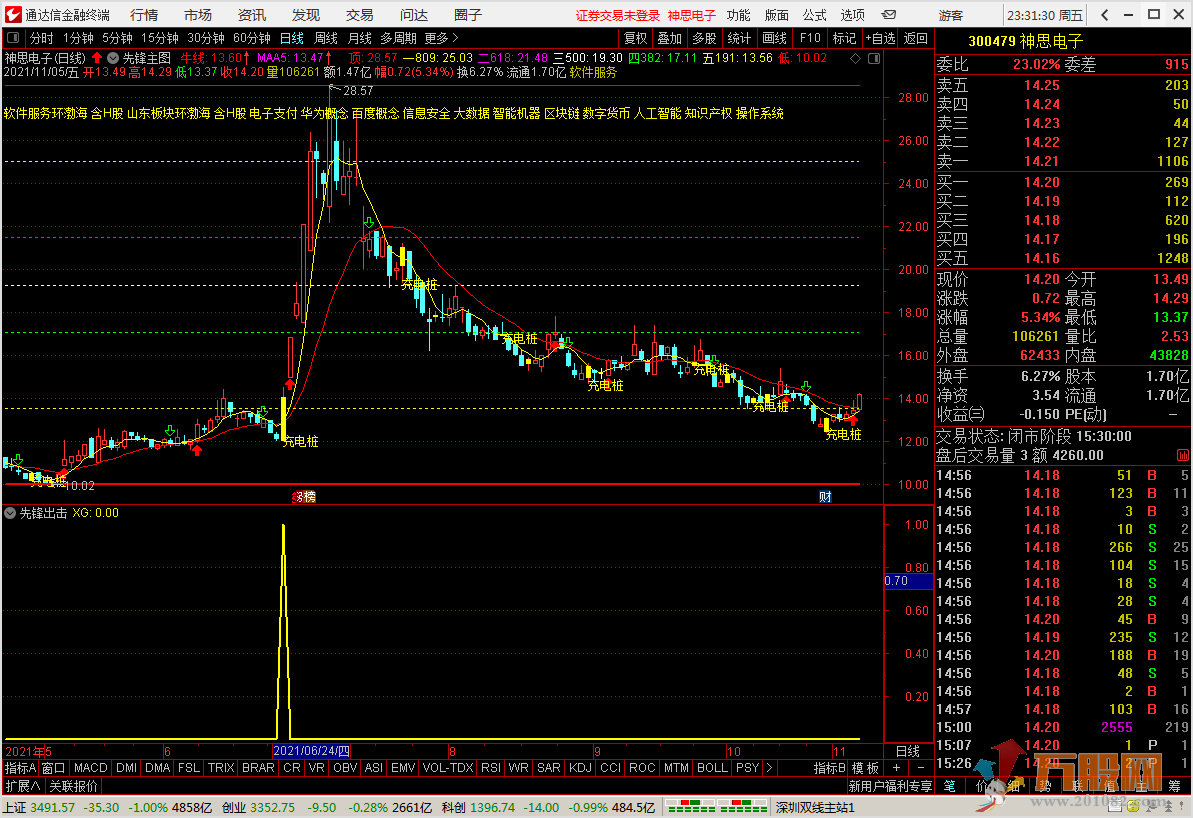
Task: Navigate back with the left arrow
Action: point(1106,14)
